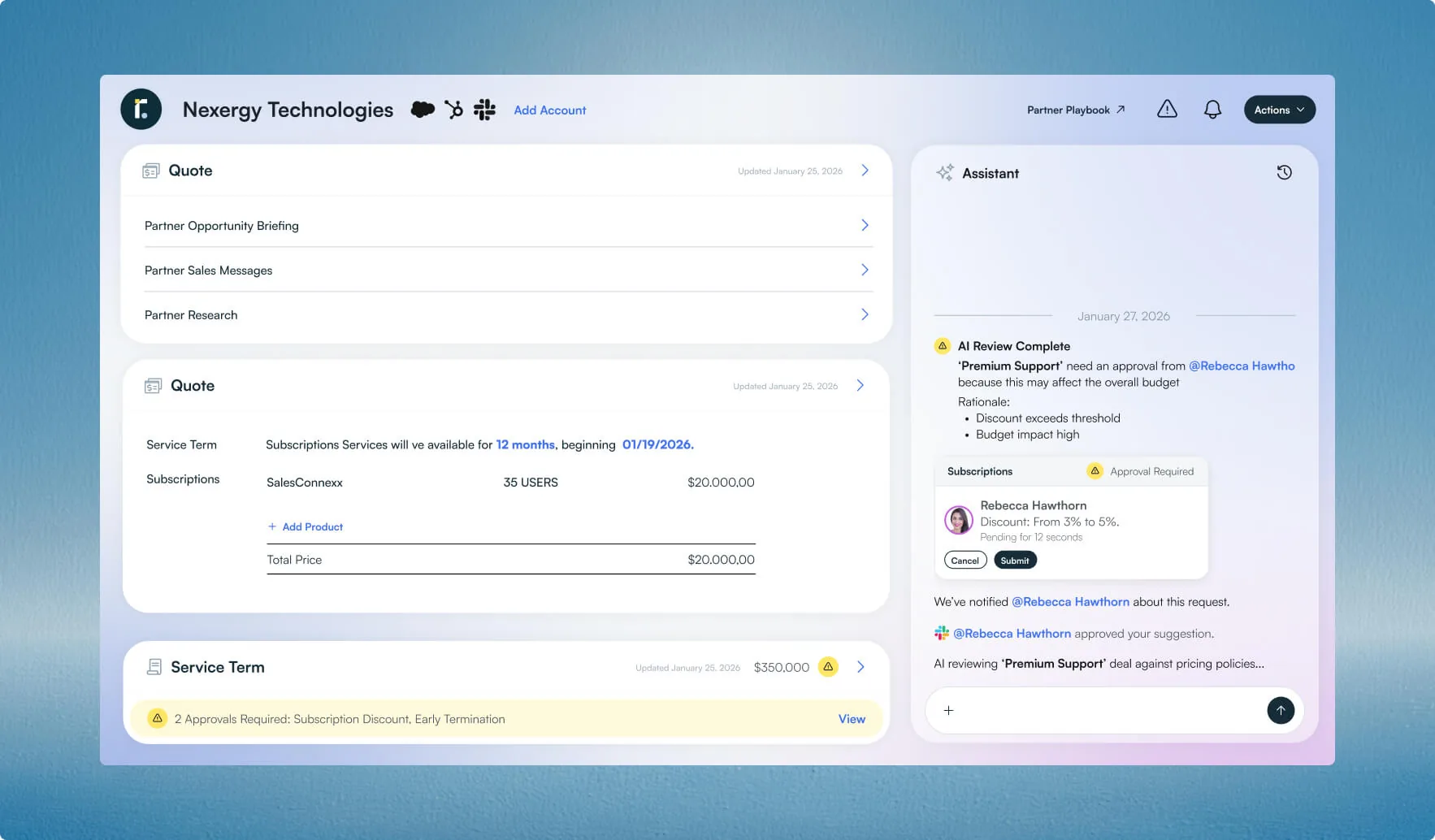Click the @Rebecca Hawthorn mention in AI review message
1435x840 pixels.
coord(1242,366)
